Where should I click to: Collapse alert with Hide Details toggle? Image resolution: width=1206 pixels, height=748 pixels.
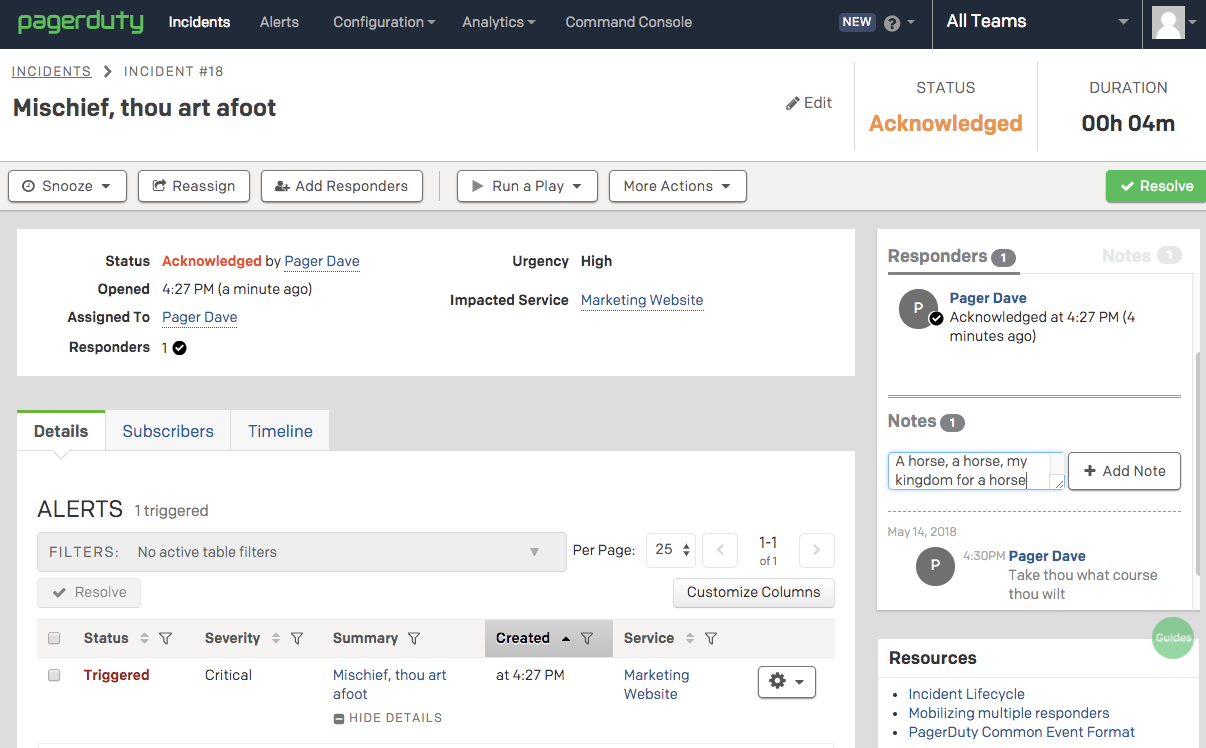pos(387,717)
